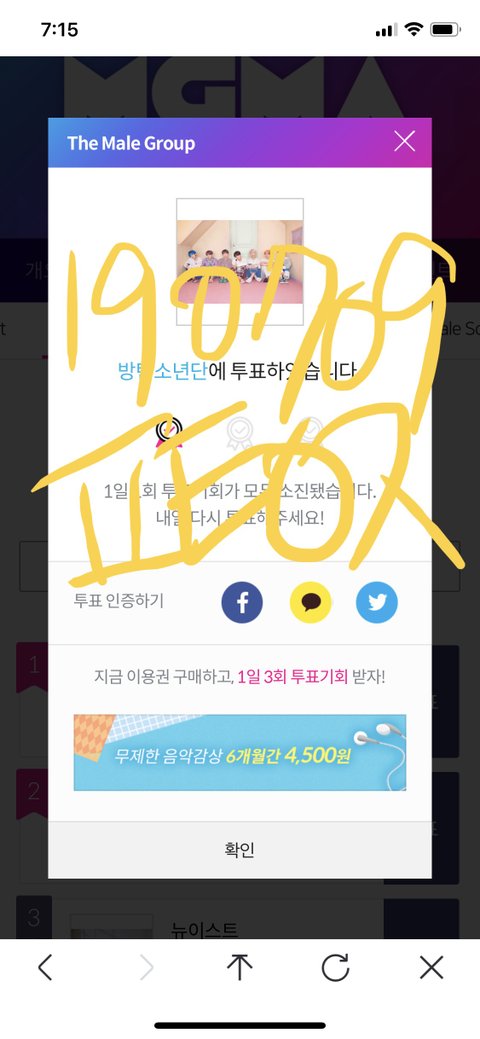
Task: Tap the BTS group photo thumbnail
Action: [240, 262]
